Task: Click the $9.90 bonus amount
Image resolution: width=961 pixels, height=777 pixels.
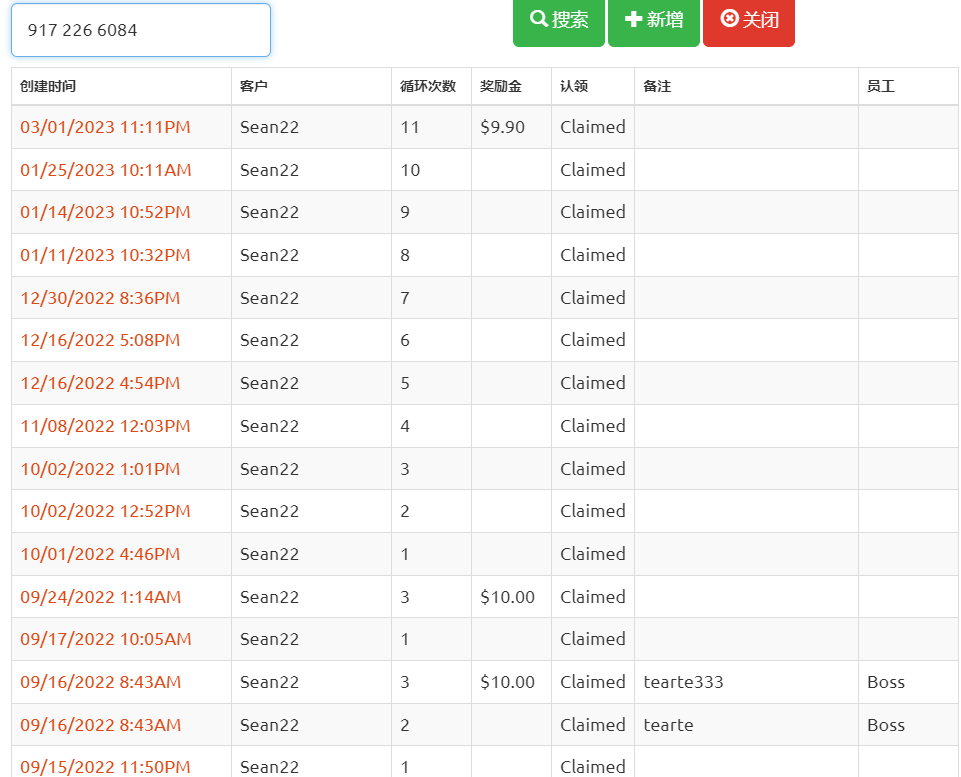Action: tap(503, 127)
